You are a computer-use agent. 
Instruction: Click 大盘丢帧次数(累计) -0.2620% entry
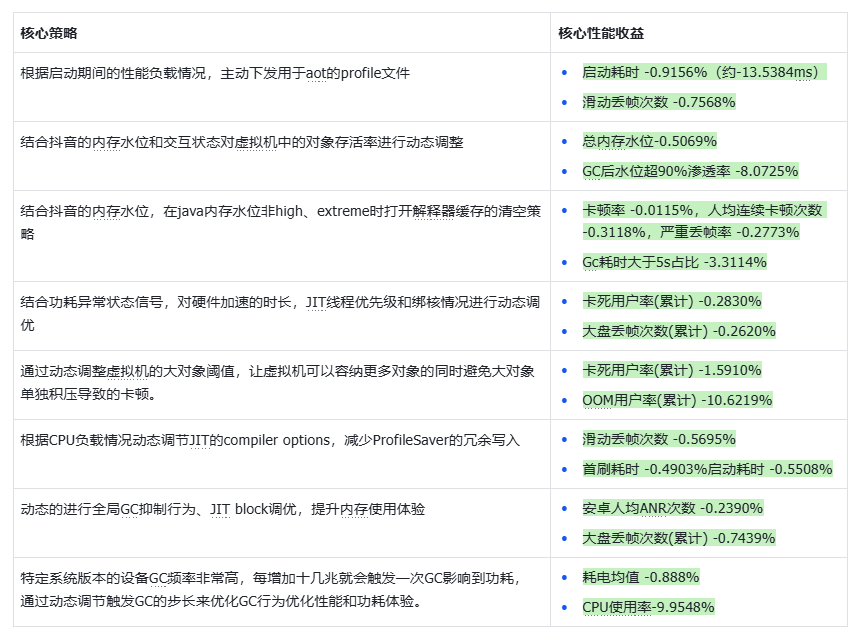click(x=679, y=331)
